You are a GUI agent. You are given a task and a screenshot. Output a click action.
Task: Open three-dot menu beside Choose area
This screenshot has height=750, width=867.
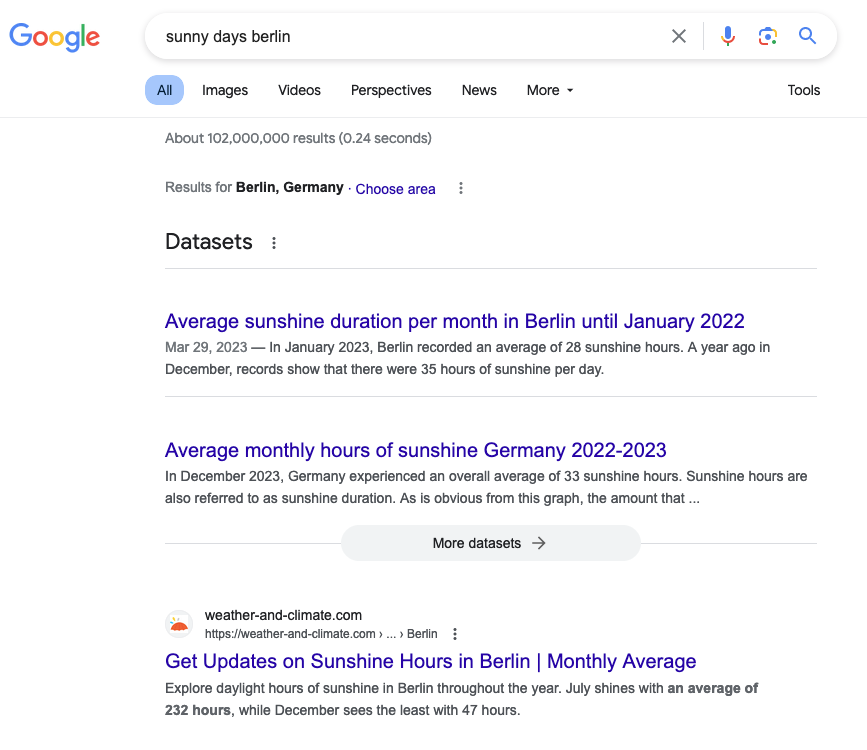point(460,188)
